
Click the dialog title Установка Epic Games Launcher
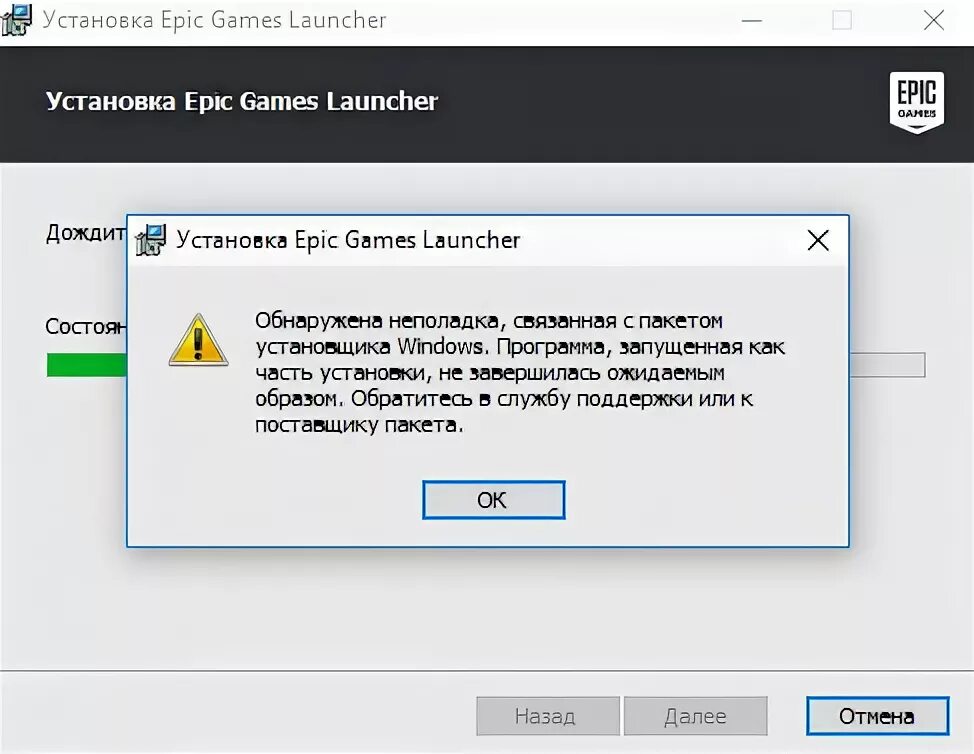click(348, 240)
